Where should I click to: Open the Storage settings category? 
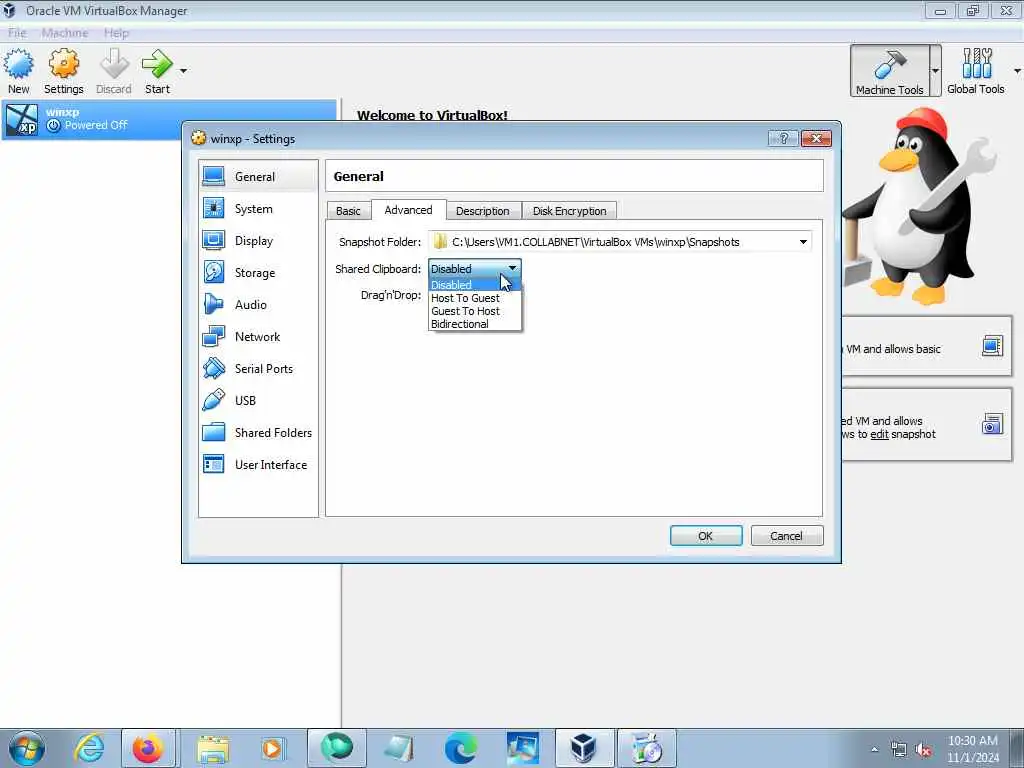pos(259,272)
